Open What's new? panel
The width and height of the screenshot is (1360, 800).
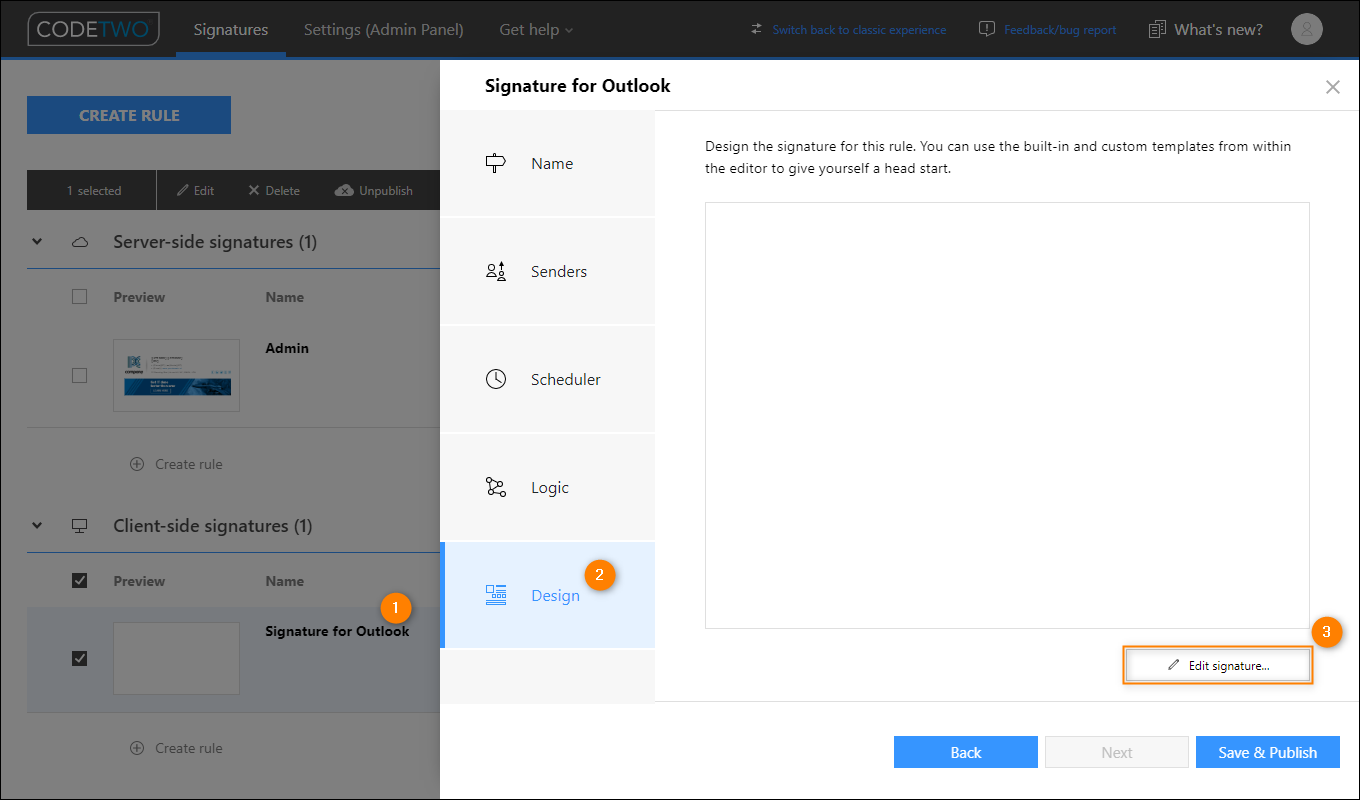click(1218, 29)
